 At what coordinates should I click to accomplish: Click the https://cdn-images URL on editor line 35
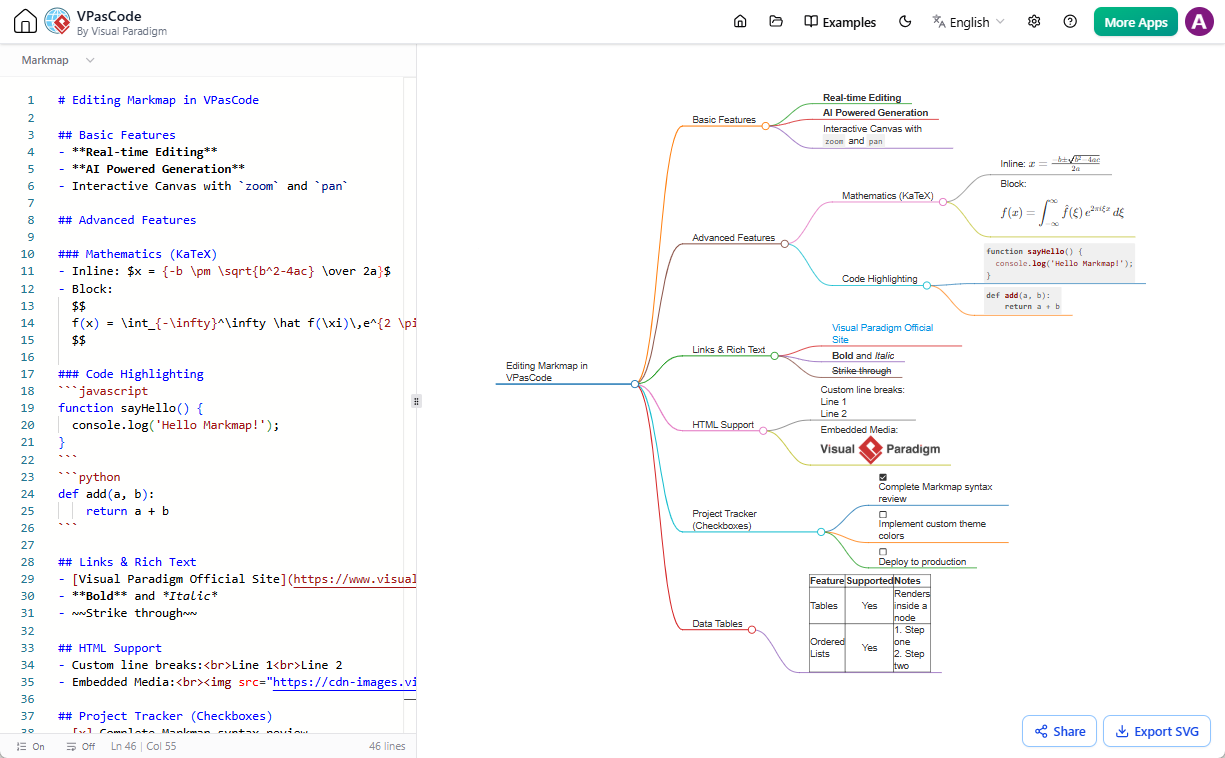click(345, 682)
